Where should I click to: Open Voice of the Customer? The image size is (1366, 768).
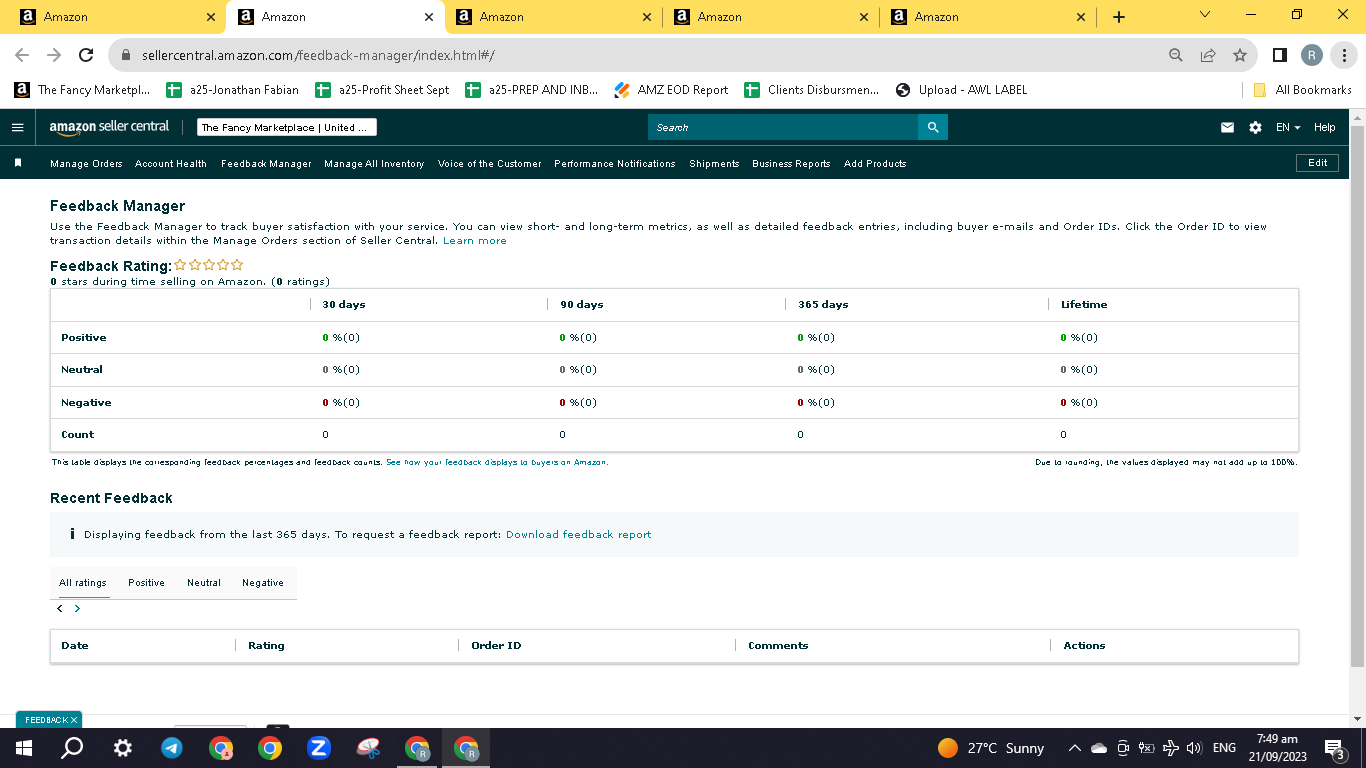[x=490, y=164]
